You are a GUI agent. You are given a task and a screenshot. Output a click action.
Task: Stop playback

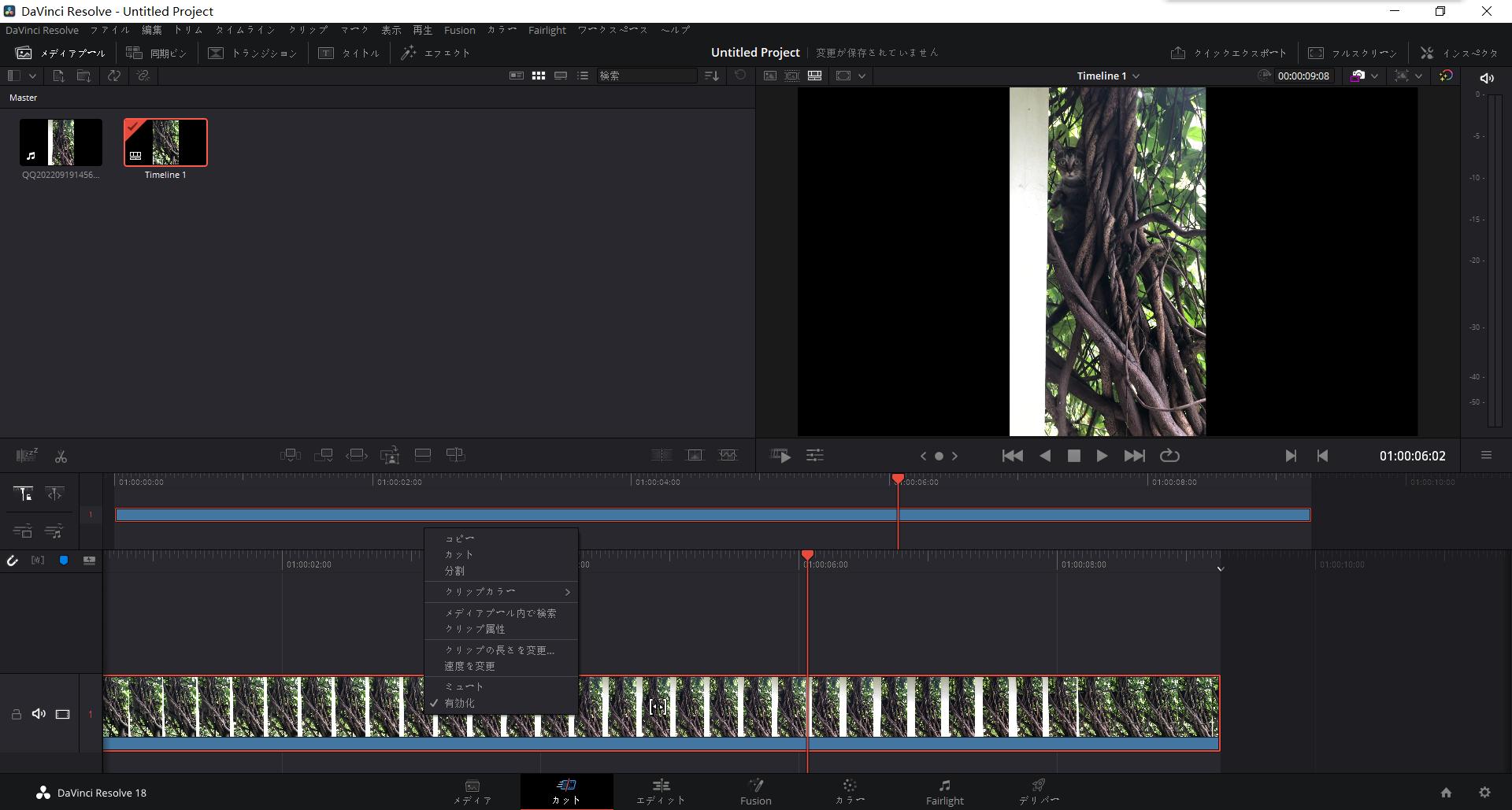tap(1073, 456)
